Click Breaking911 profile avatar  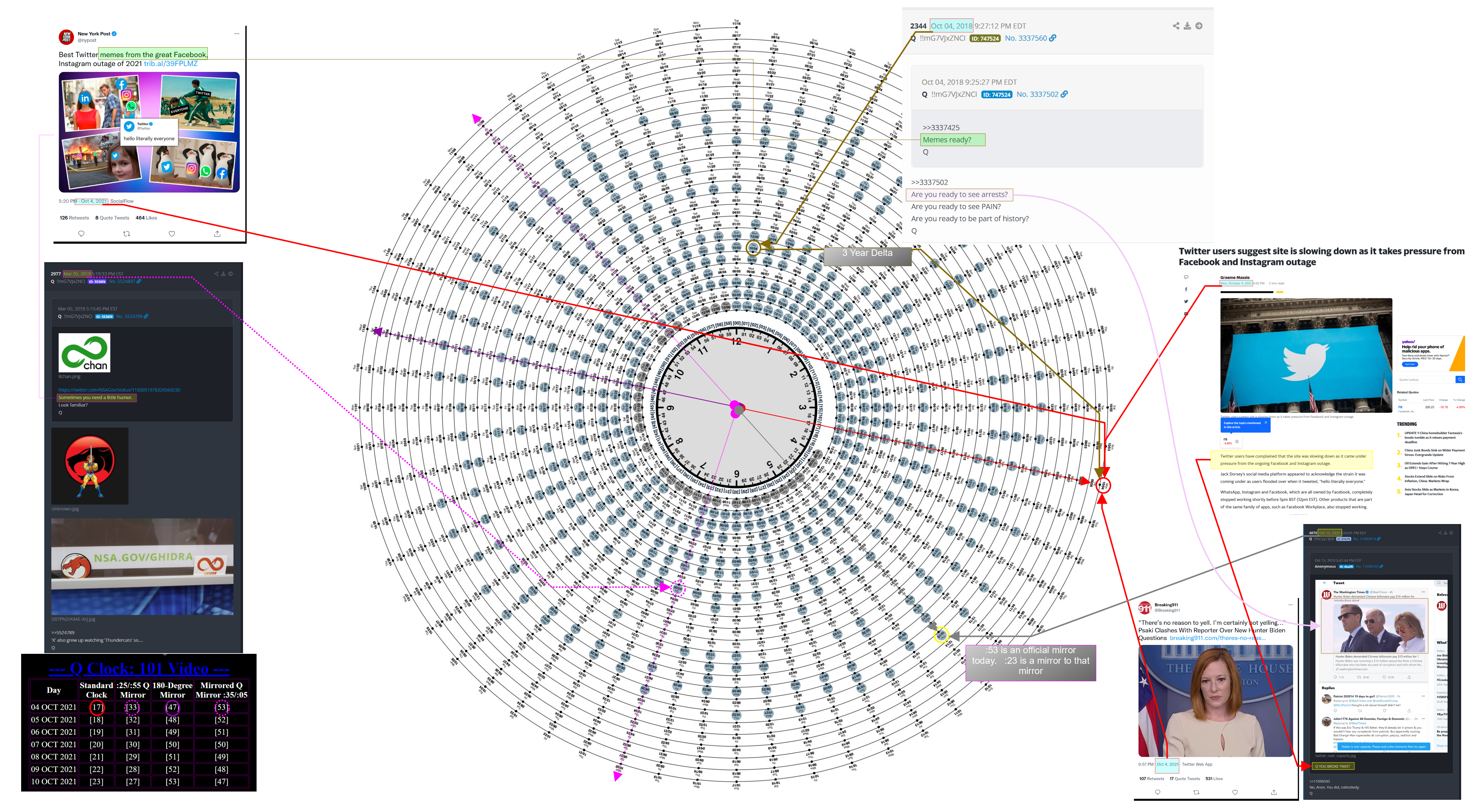1145,608
